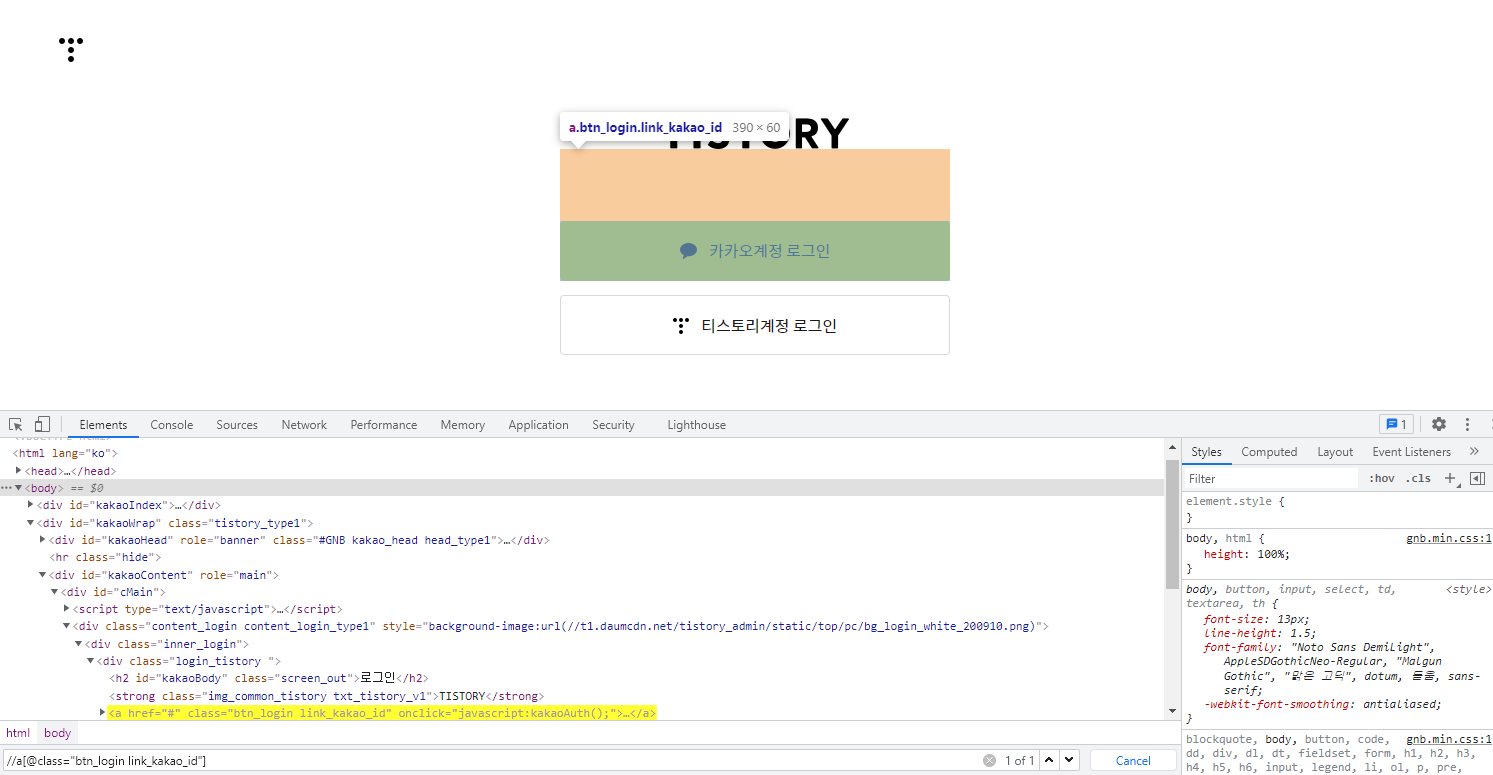Collapse the cMain div node
The width and height of the screenshot is (1493, 775).
click(x=55, y=592)
